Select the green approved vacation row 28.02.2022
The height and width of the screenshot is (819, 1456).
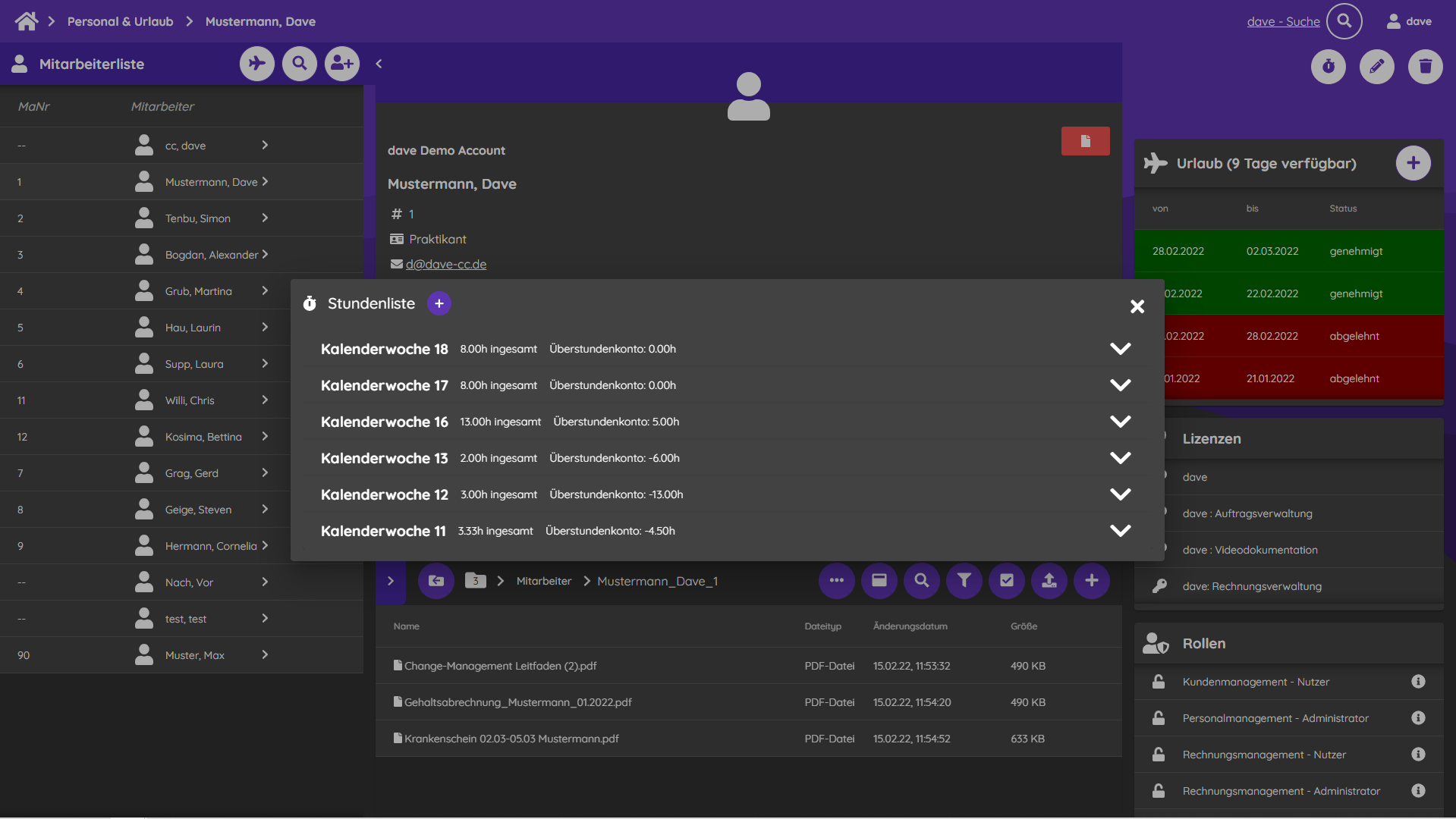point(1290,251)
